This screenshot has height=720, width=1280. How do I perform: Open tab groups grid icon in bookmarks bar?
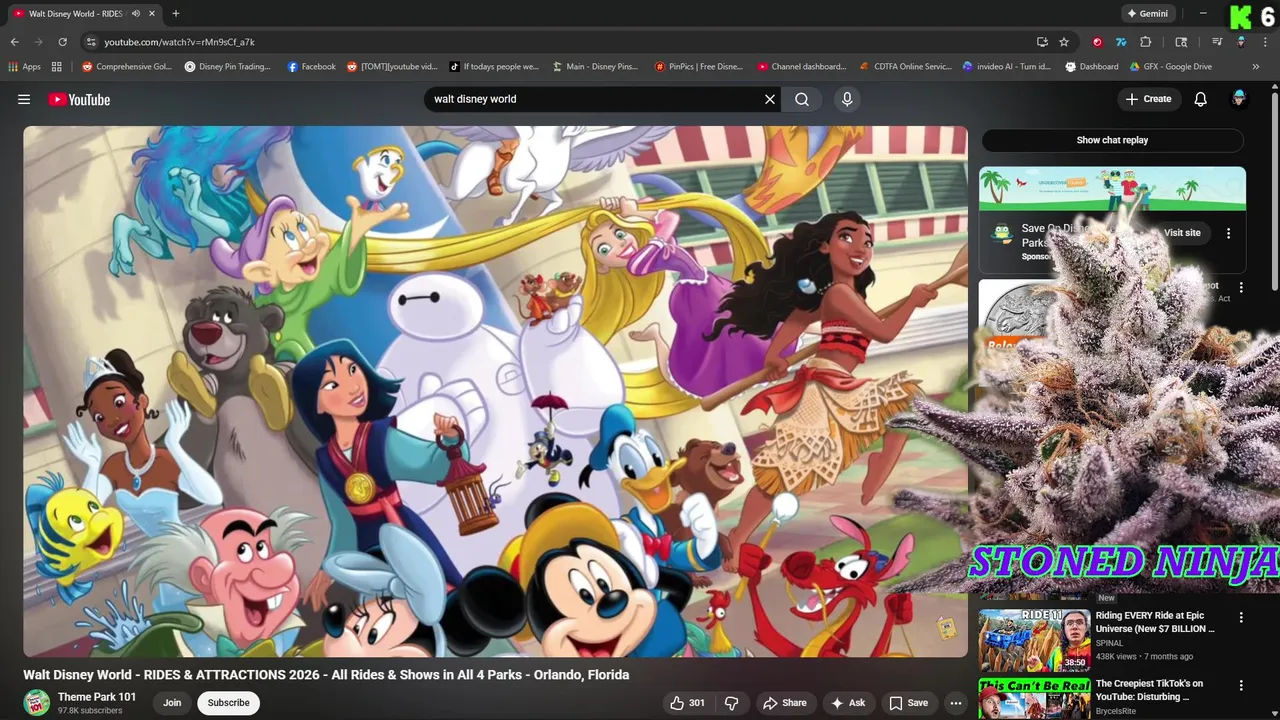(57, 67)
